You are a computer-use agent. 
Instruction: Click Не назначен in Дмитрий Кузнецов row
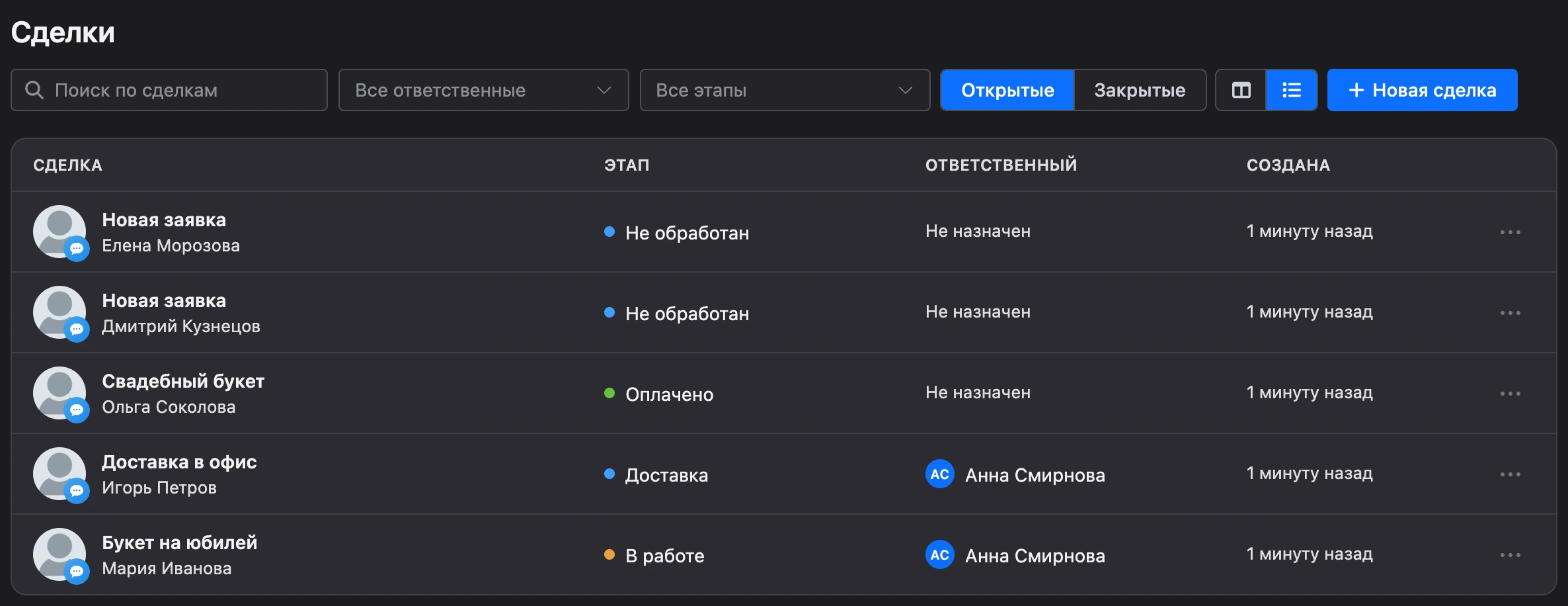978,312
